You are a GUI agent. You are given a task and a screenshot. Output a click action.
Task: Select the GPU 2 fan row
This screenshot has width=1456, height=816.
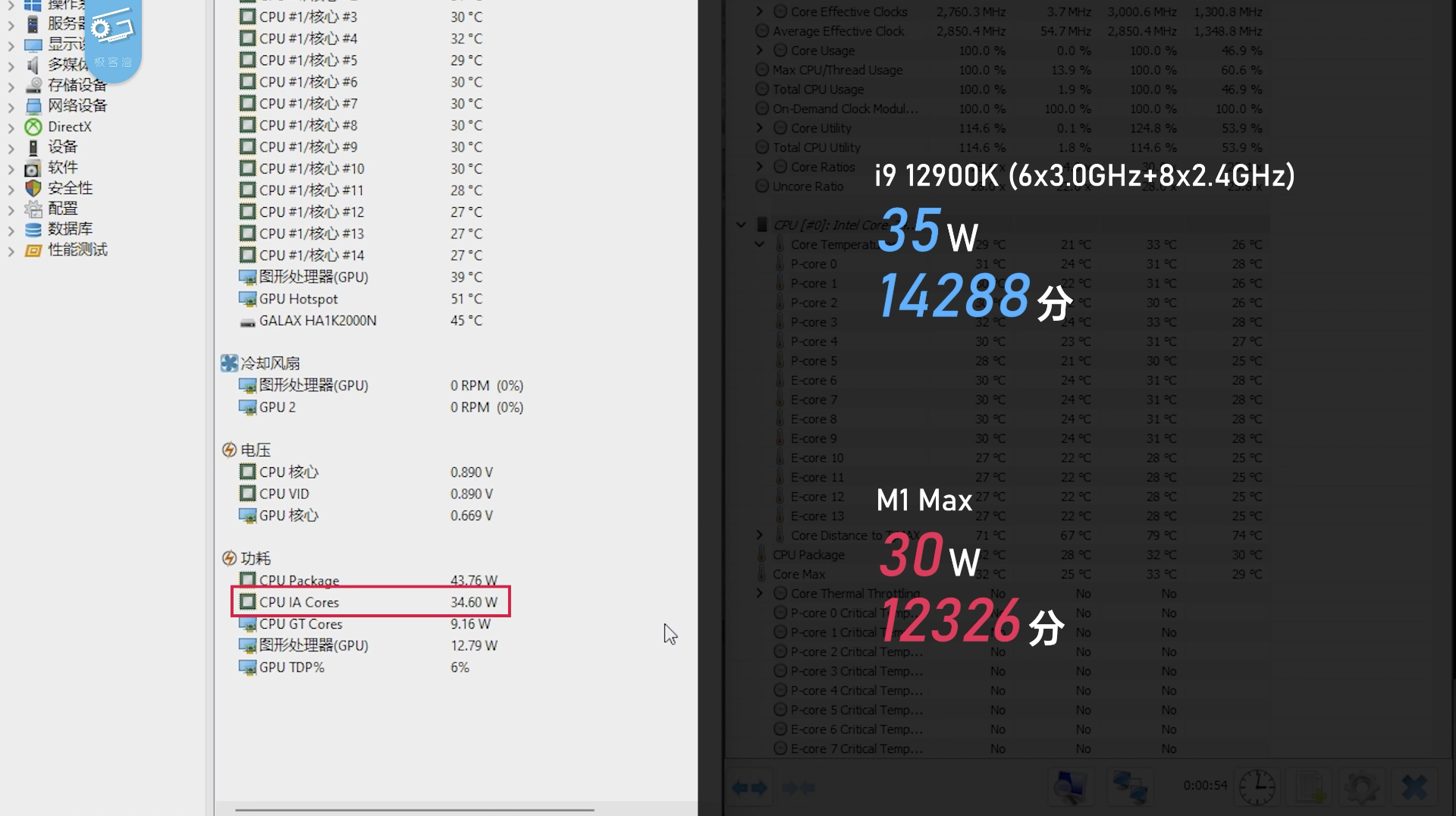coord(381,407)
